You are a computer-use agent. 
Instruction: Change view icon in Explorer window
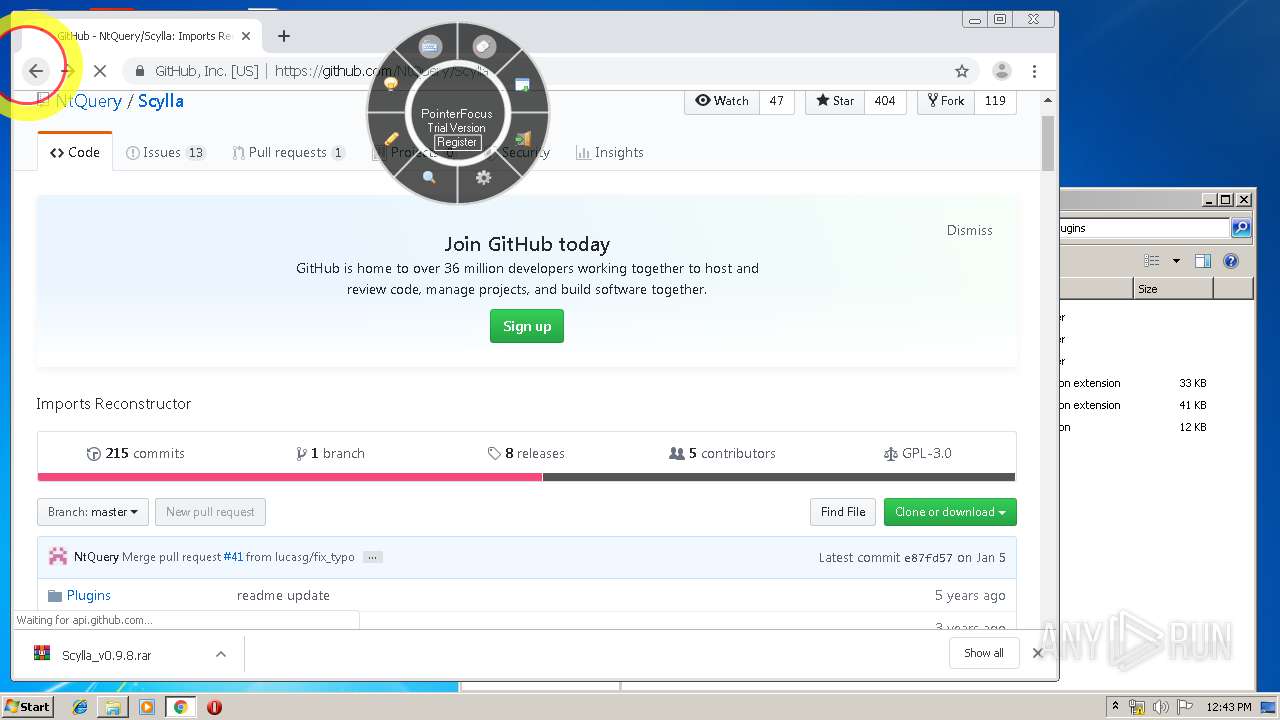[1152, 261]
